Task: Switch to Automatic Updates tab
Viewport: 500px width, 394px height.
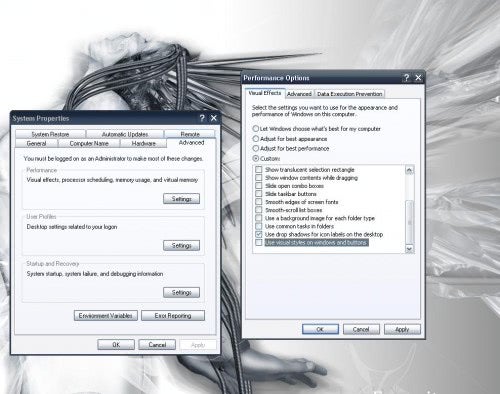Action: click(x=125, y=134)
